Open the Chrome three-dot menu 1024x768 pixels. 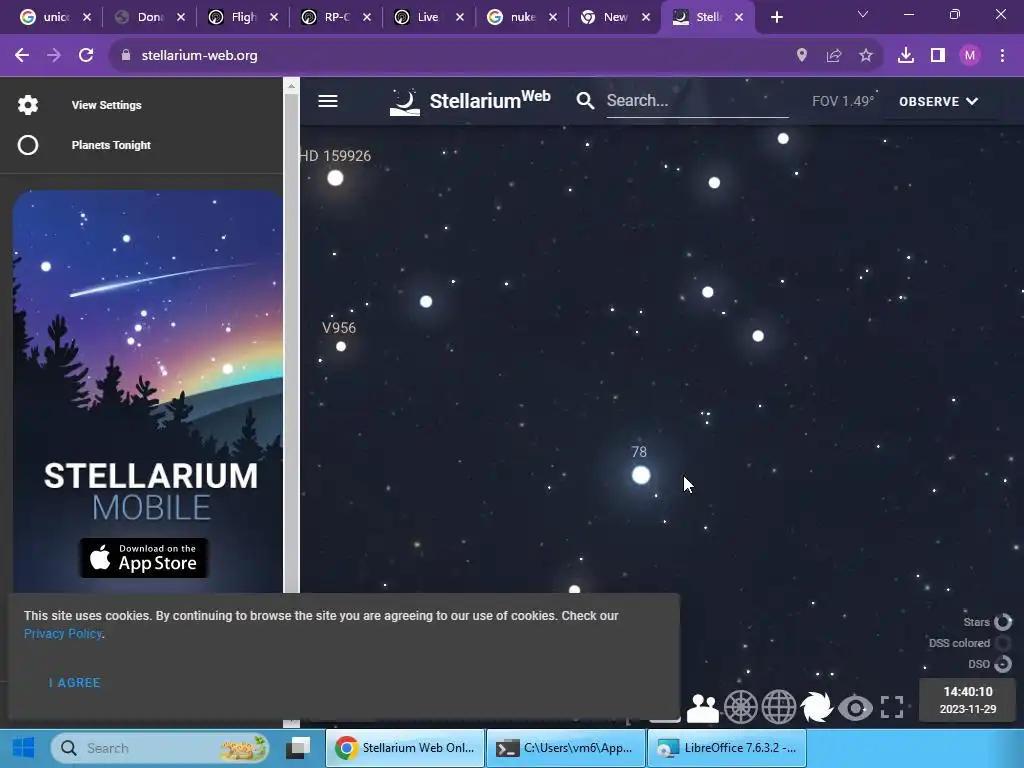pos(1002,56)
